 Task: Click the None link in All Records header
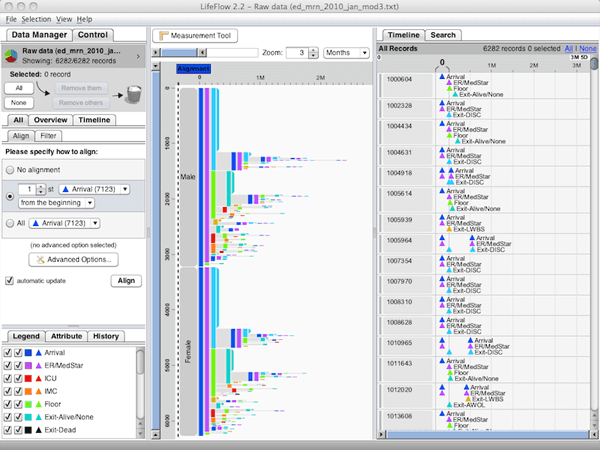[x=588, y=49]
